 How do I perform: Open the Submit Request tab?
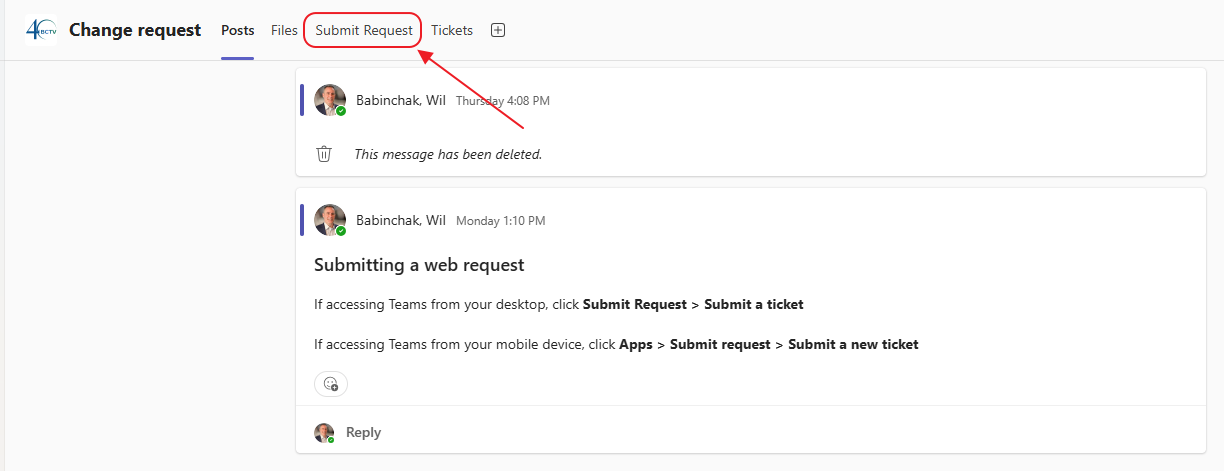364,30
